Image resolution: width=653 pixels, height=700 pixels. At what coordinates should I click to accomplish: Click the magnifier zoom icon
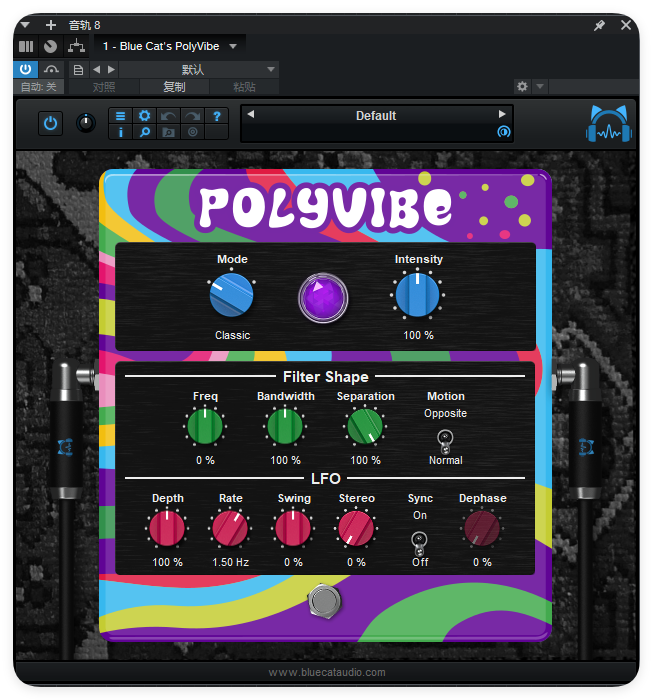(x=144, y=132)
